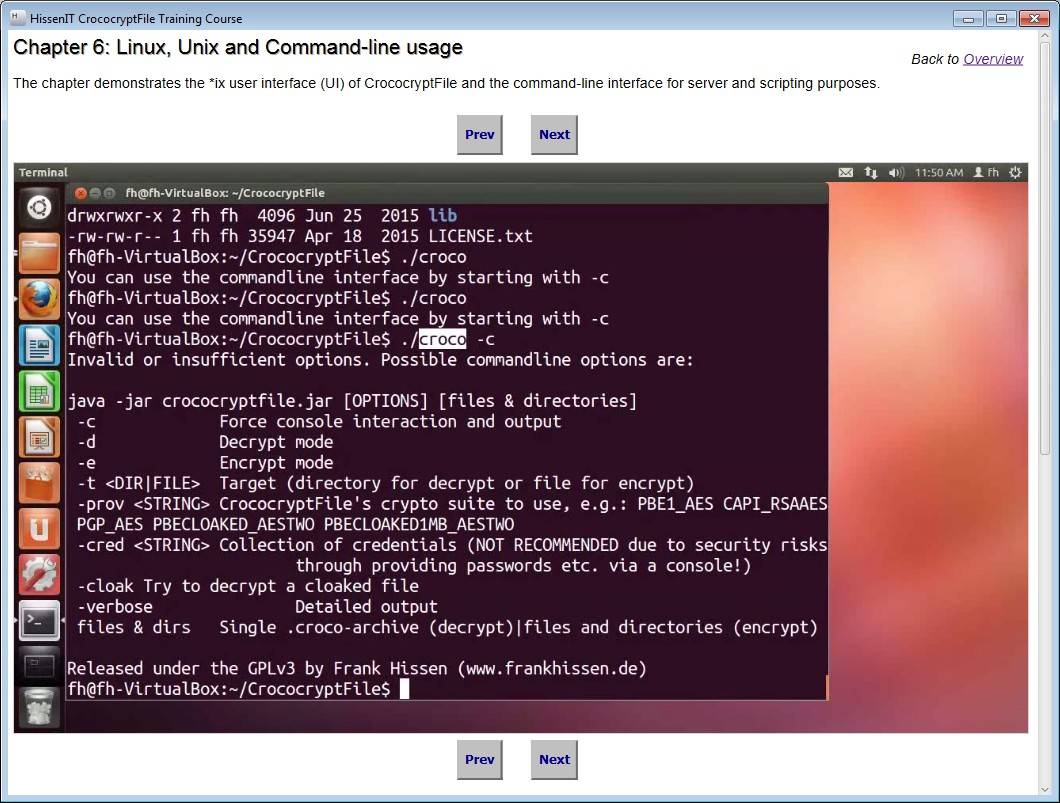This screenshot has width=1060, height=803.
Task: Open the fh user account menu
Action: (x=986, y=172)
